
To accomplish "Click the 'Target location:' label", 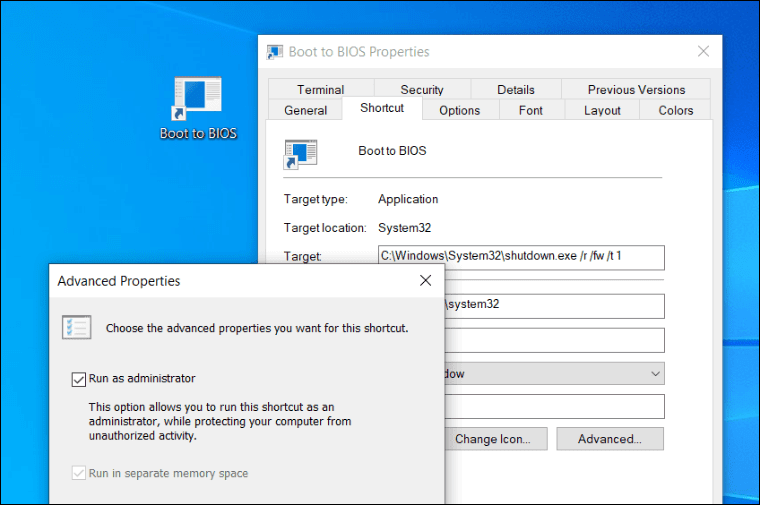I will [325, 228].
